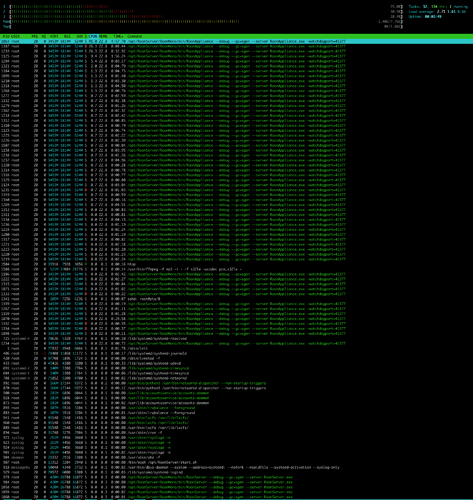Select the systemd-resolved process row
The width and height of the screenshot is (473, 500).
pos(236,339)
